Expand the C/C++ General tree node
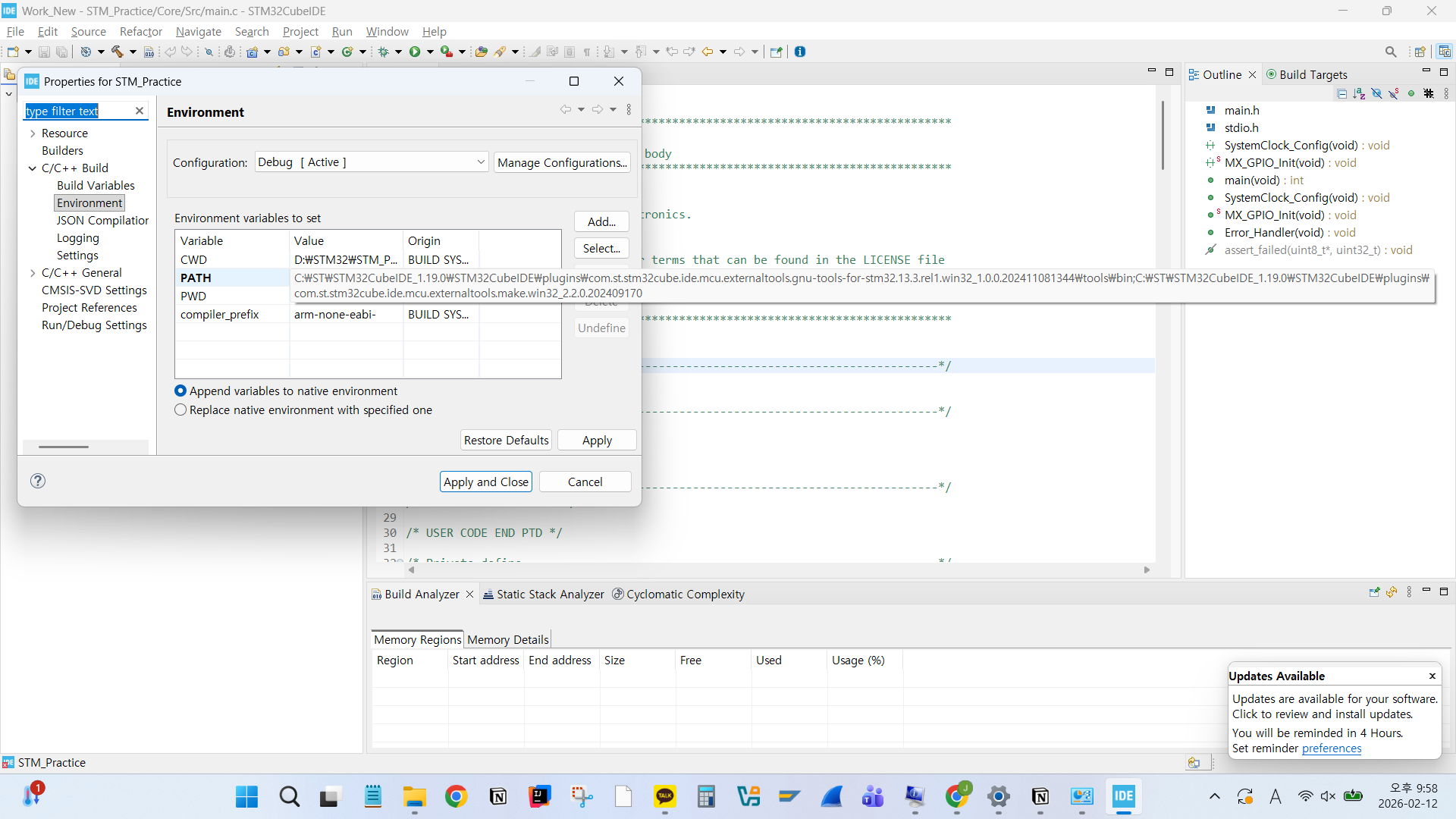The width and height of the screenshot is (1456, 819). tap(33, 273)
